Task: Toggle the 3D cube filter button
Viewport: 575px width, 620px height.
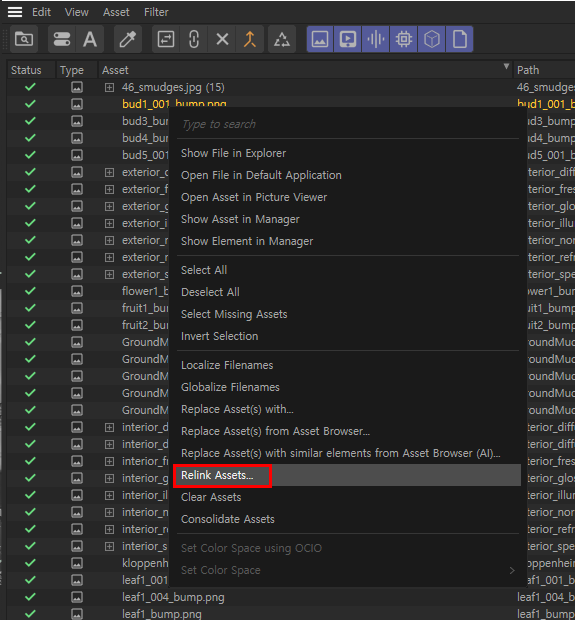Action: 431,39
